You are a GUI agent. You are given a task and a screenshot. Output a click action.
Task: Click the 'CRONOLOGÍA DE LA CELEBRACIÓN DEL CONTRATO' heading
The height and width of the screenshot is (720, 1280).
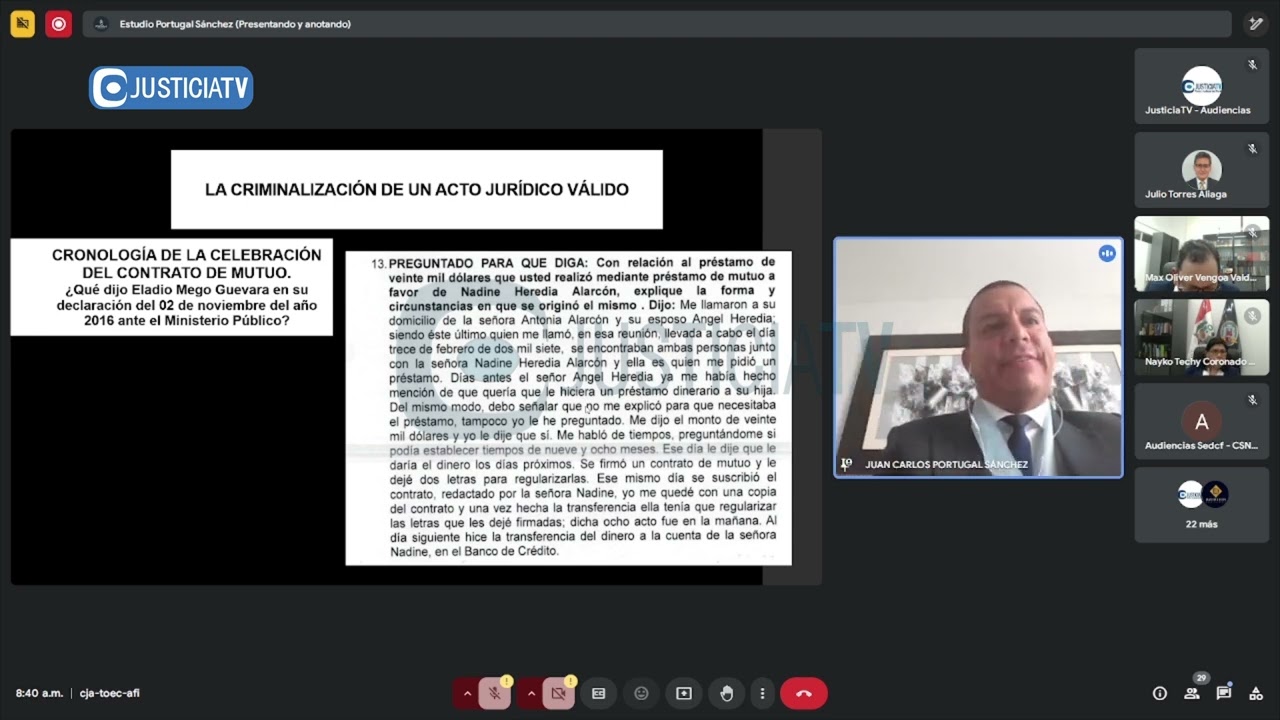(x=186, y=263)
